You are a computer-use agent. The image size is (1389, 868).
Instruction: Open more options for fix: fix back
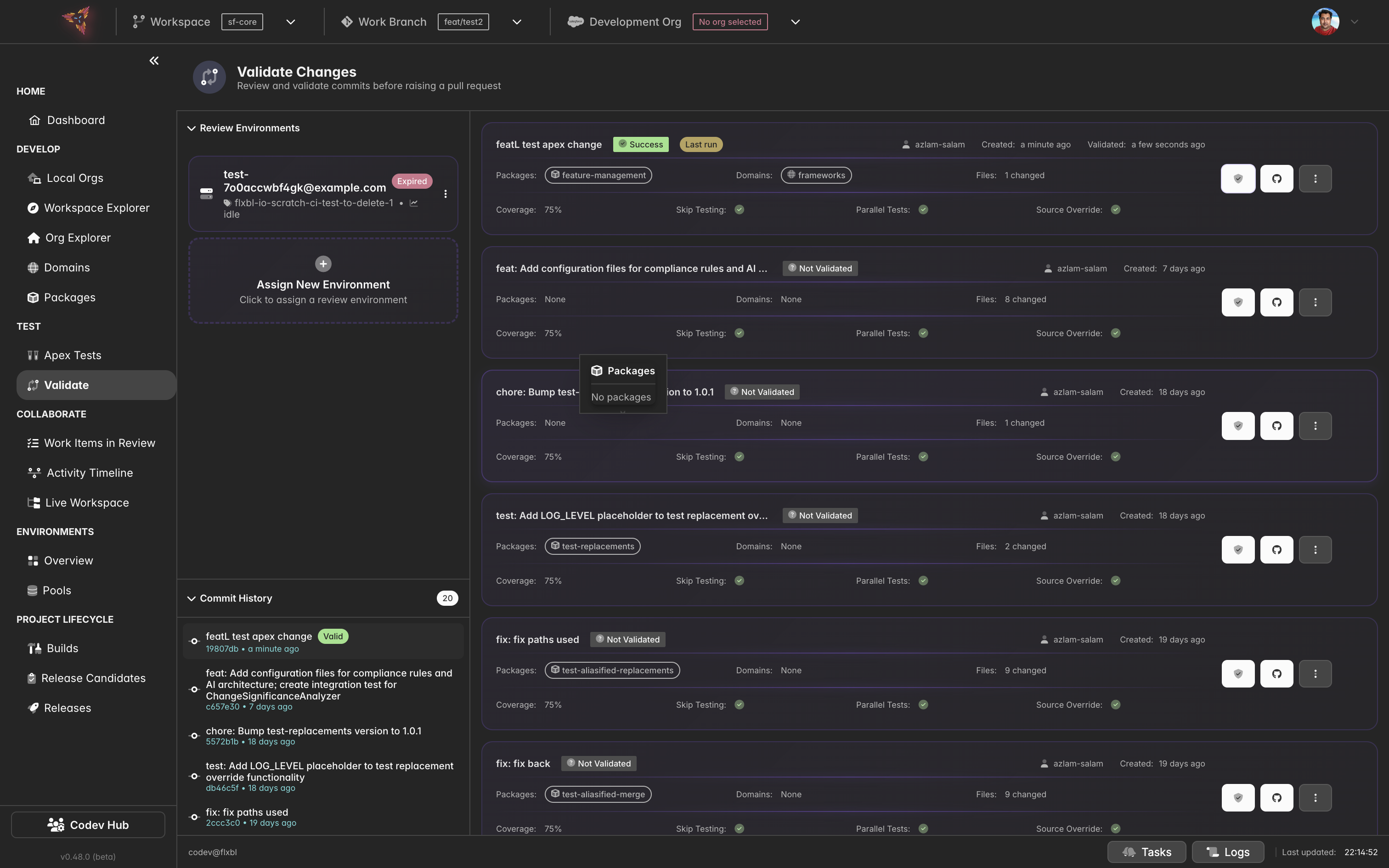[x=1315, y=798]
